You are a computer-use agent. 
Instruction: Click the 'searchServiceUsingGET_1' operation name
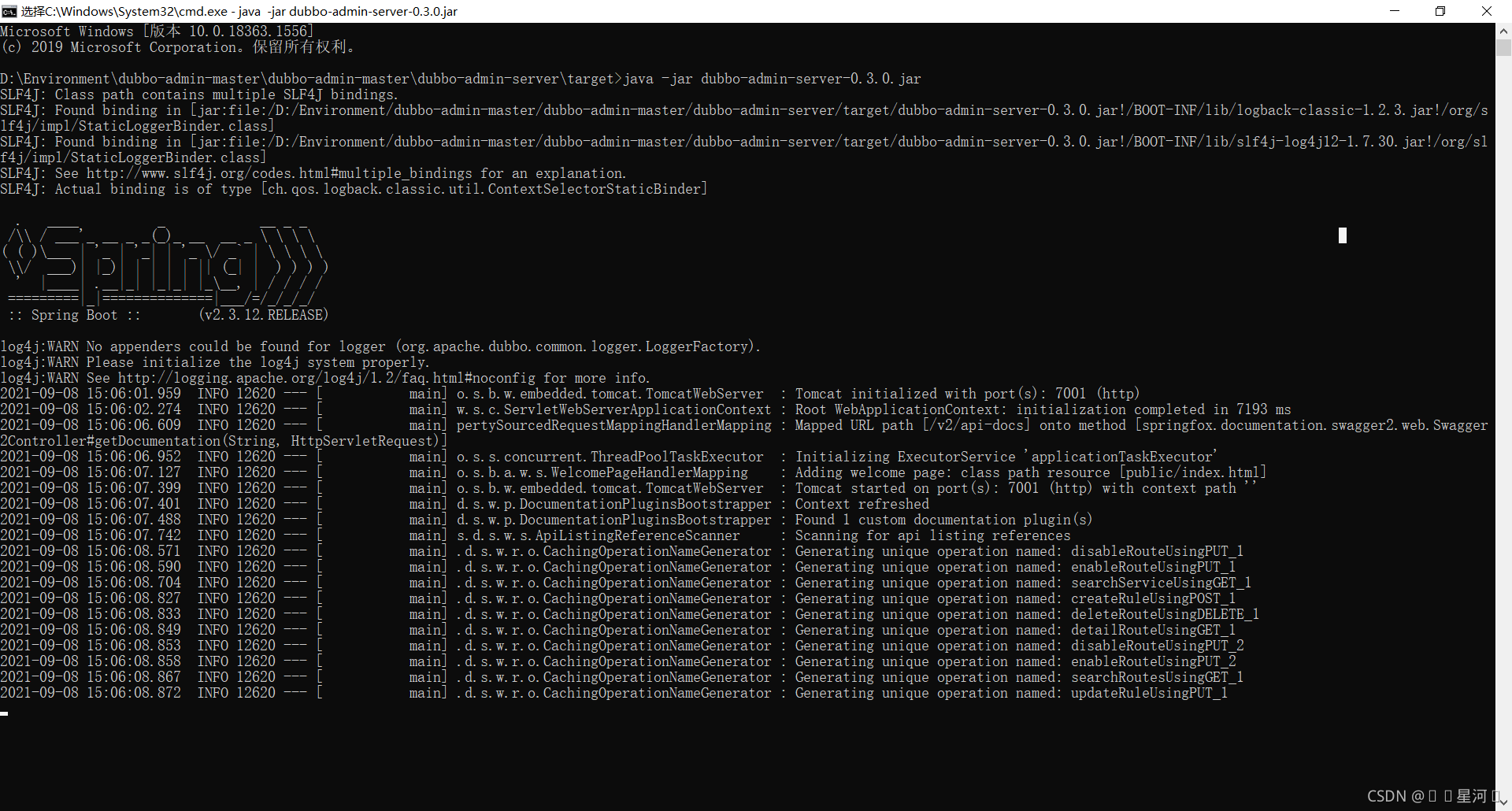click(1161, 583)
